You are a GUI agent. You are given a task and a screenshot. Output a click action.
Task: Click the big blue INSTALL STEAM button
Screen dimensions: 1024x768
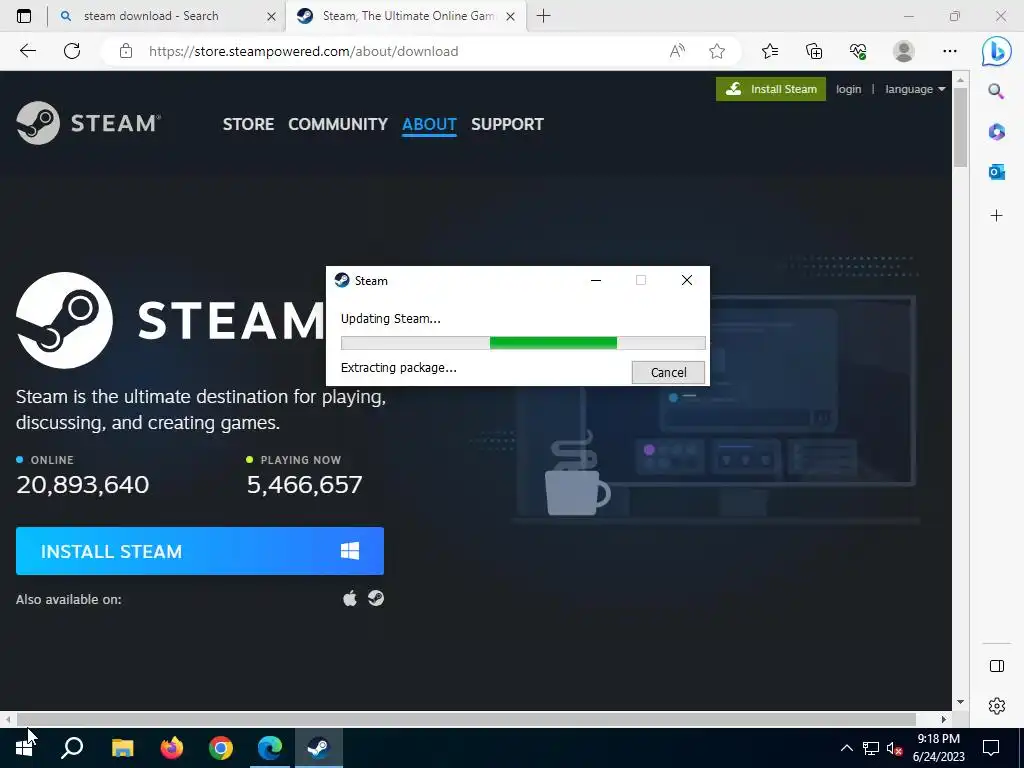(200, 551)
